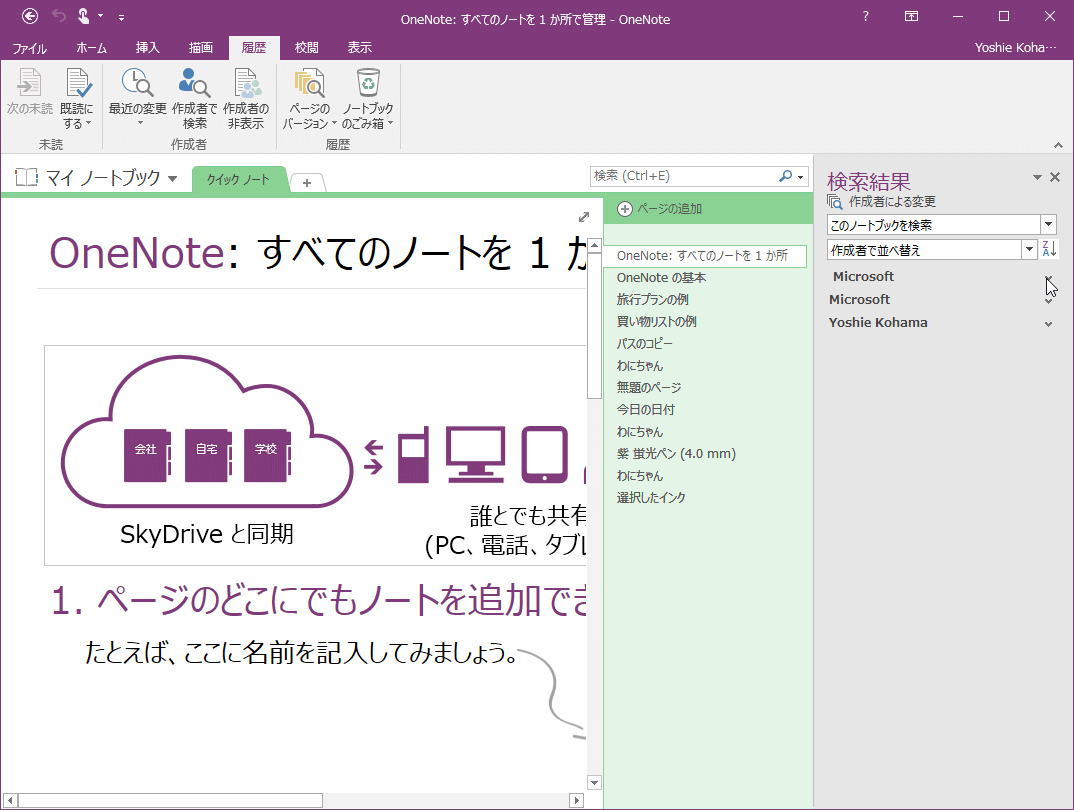The width and height of the screenshot is (1074, 810).
Task: Click the SkyDrive と同期 caption
Action: (207, 534)
